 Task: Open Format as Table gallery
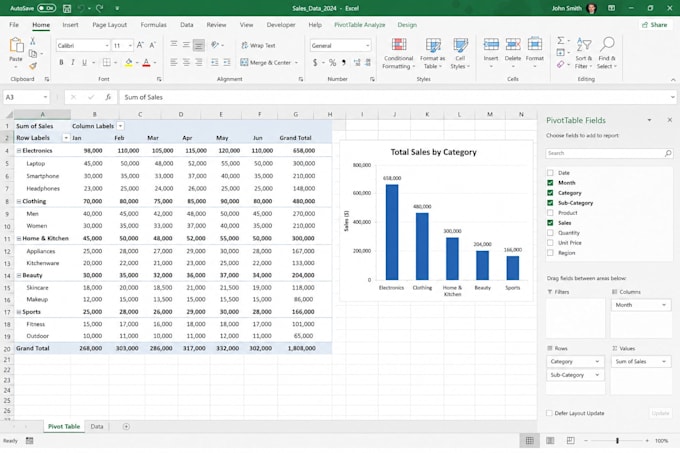point(432,53)
